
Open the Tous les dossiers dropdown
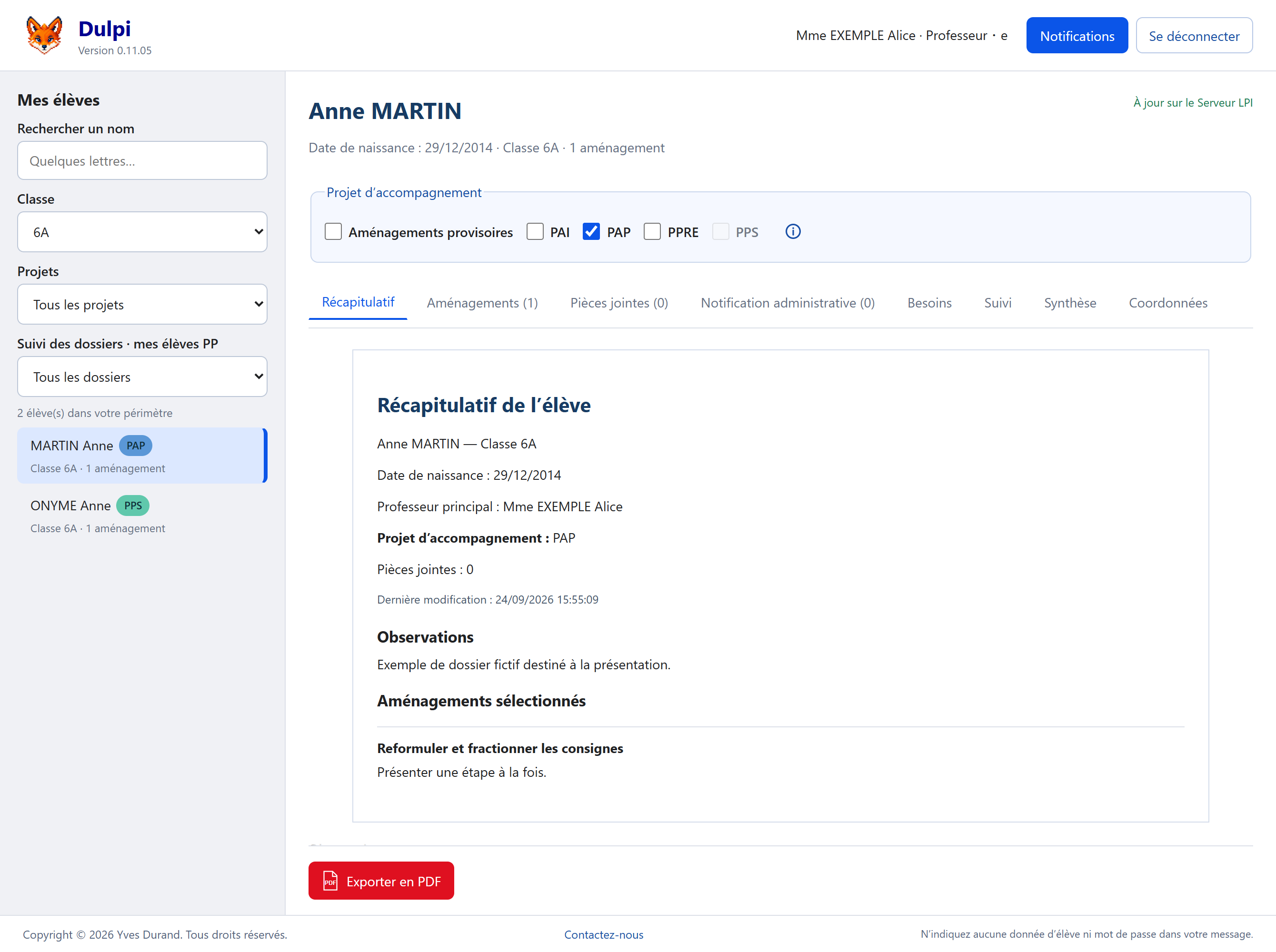click(142, 377)
